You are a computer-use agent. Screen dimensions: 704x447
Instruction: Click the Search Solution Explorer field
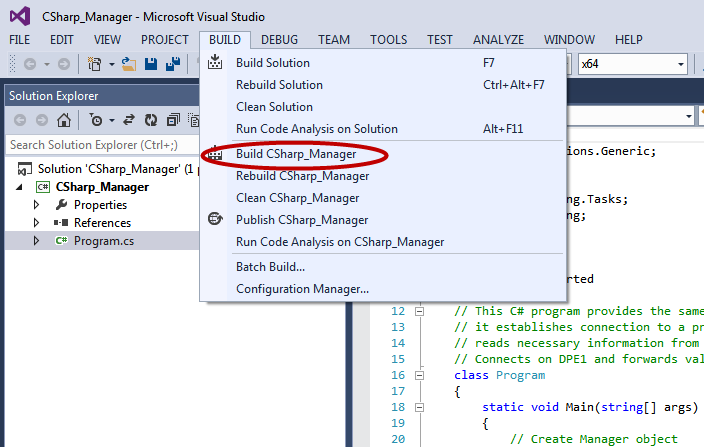(x=100, y=145)
